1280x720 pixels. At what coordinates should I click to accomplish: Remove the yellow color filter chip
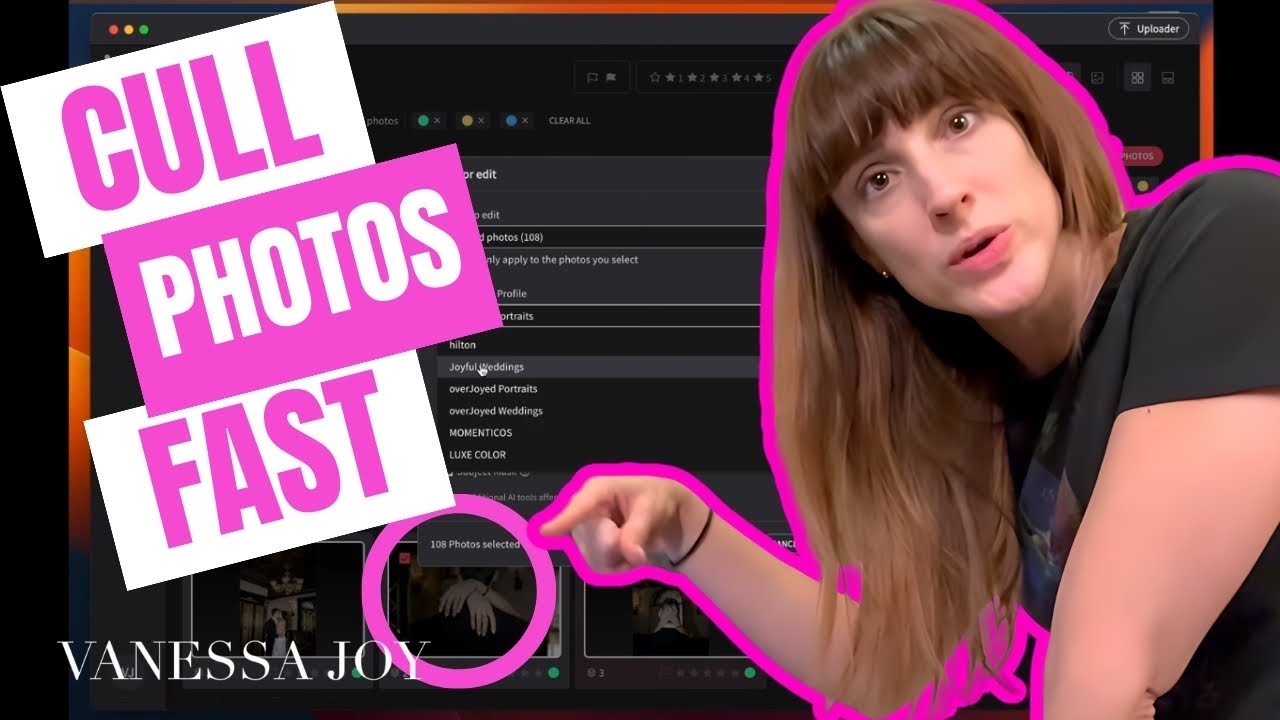click(x=481, y=121)
